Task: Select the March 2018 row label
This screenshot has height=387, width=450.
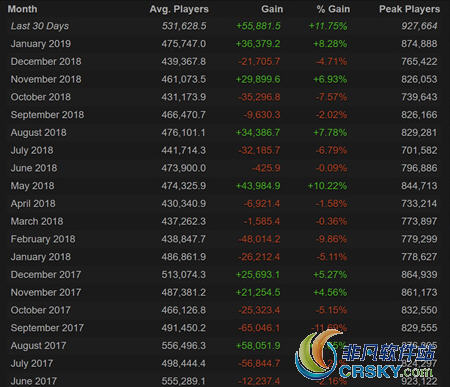Action: [37, 221]
